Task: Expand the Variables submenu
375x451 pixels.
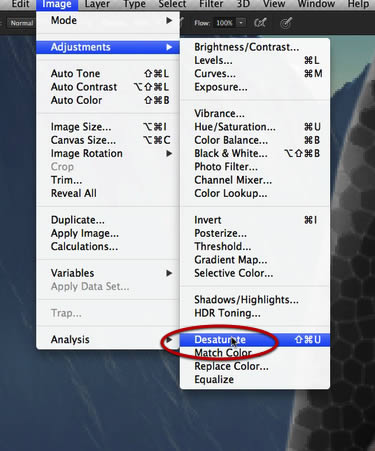Action: coord(108,273)
